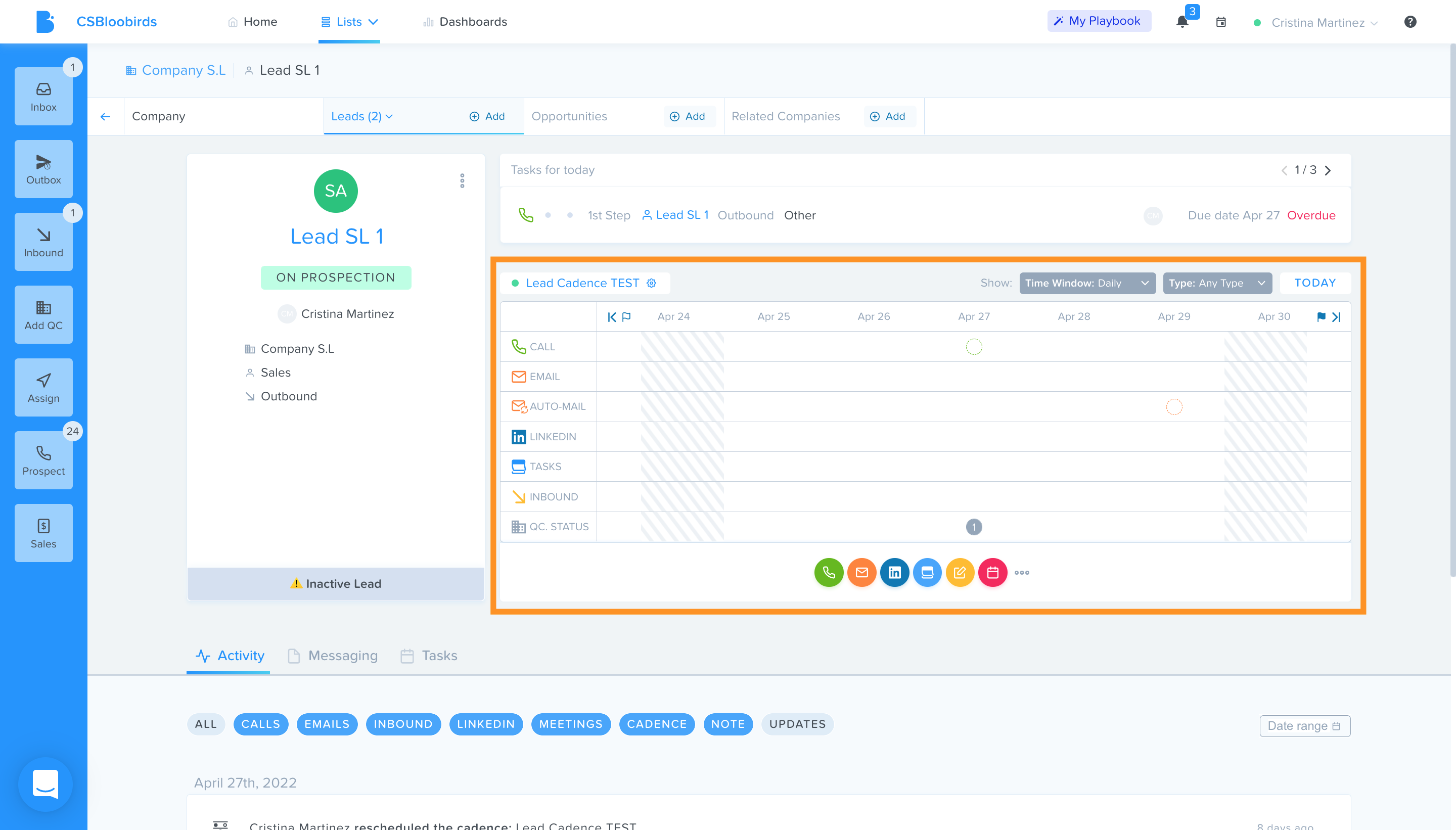The width and height of the screenshot is (1456, 830).
Task: Open the Sales sidebar item
Action: pyautogui.click(x=43, y=533)
